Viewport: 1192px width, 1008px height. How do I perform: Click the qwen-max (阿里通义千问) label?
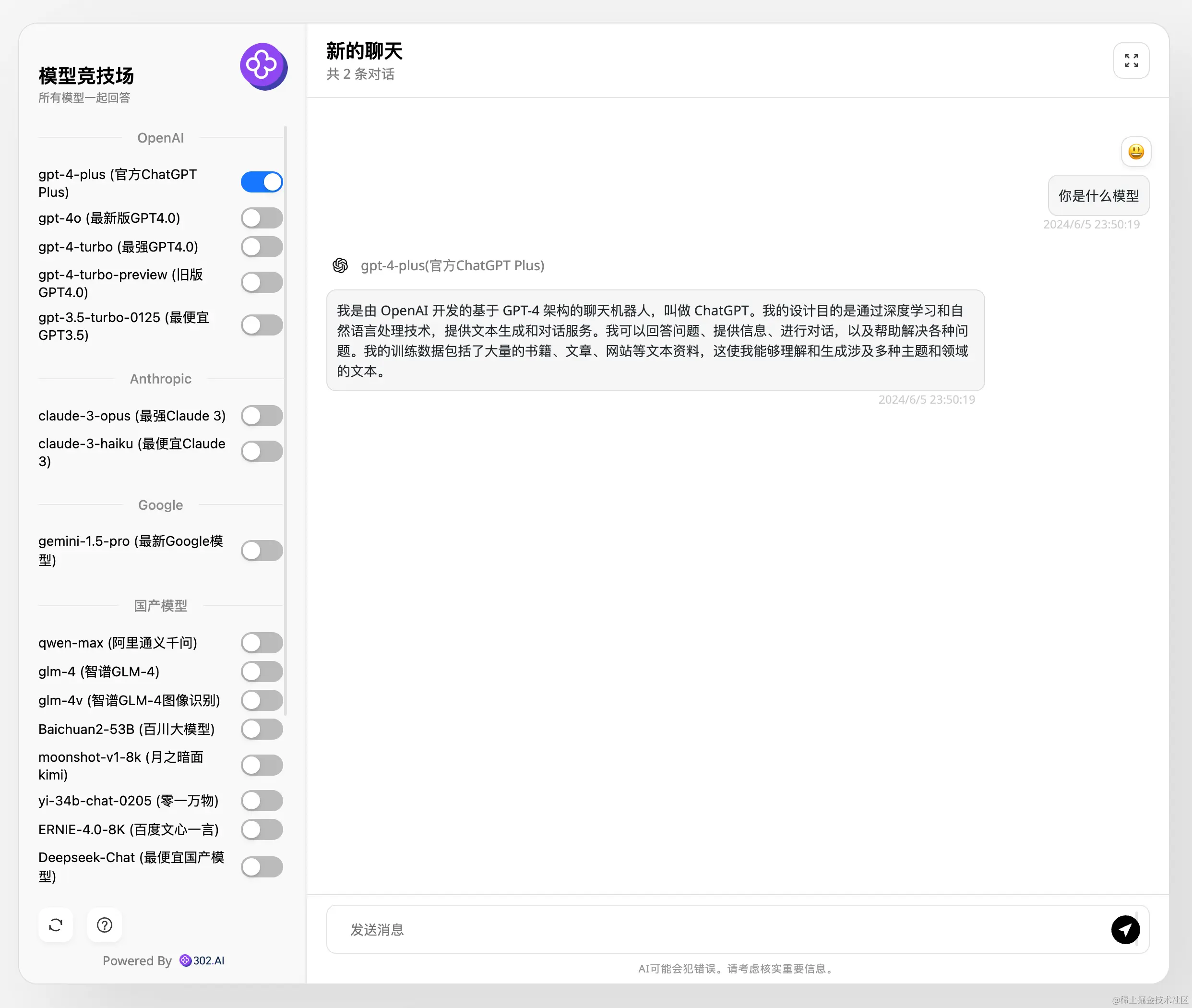(x=118, y=643)
